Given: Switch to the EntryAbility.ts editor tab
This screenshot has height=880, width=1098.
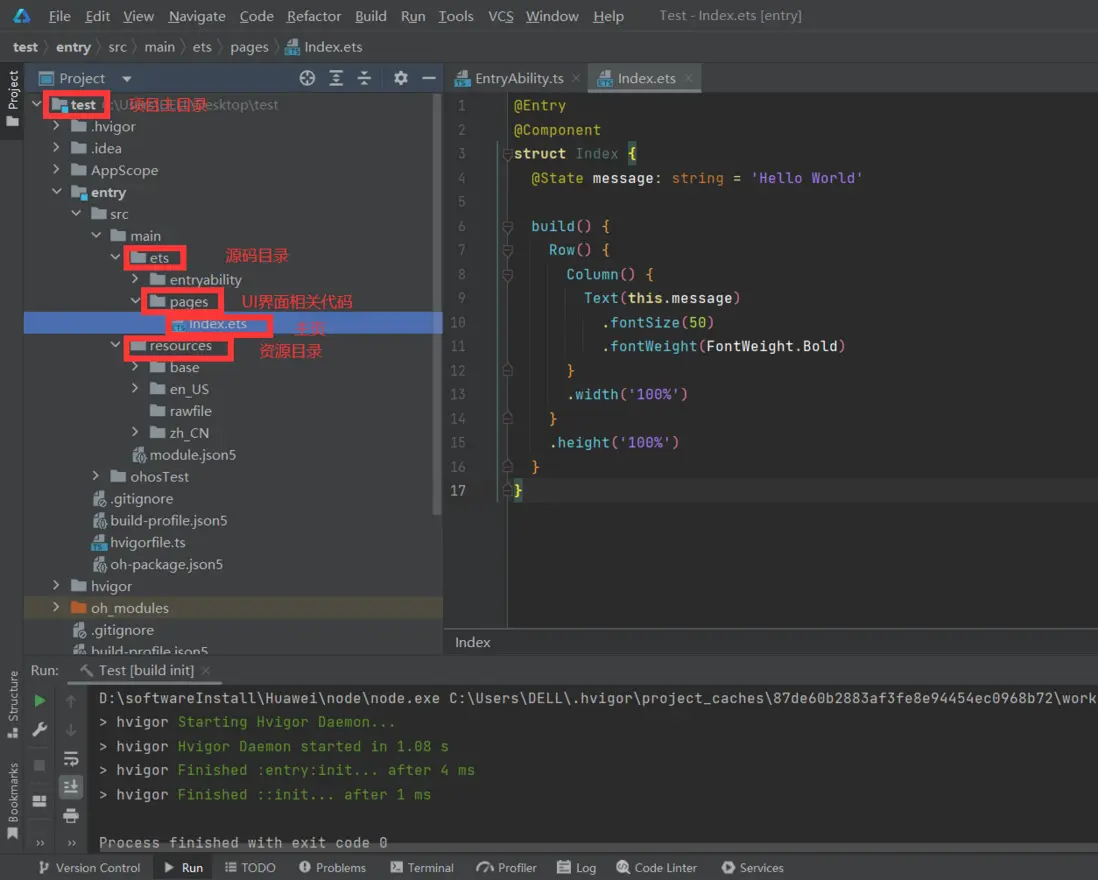Looking at the screenshot, I should pos(518,78).
